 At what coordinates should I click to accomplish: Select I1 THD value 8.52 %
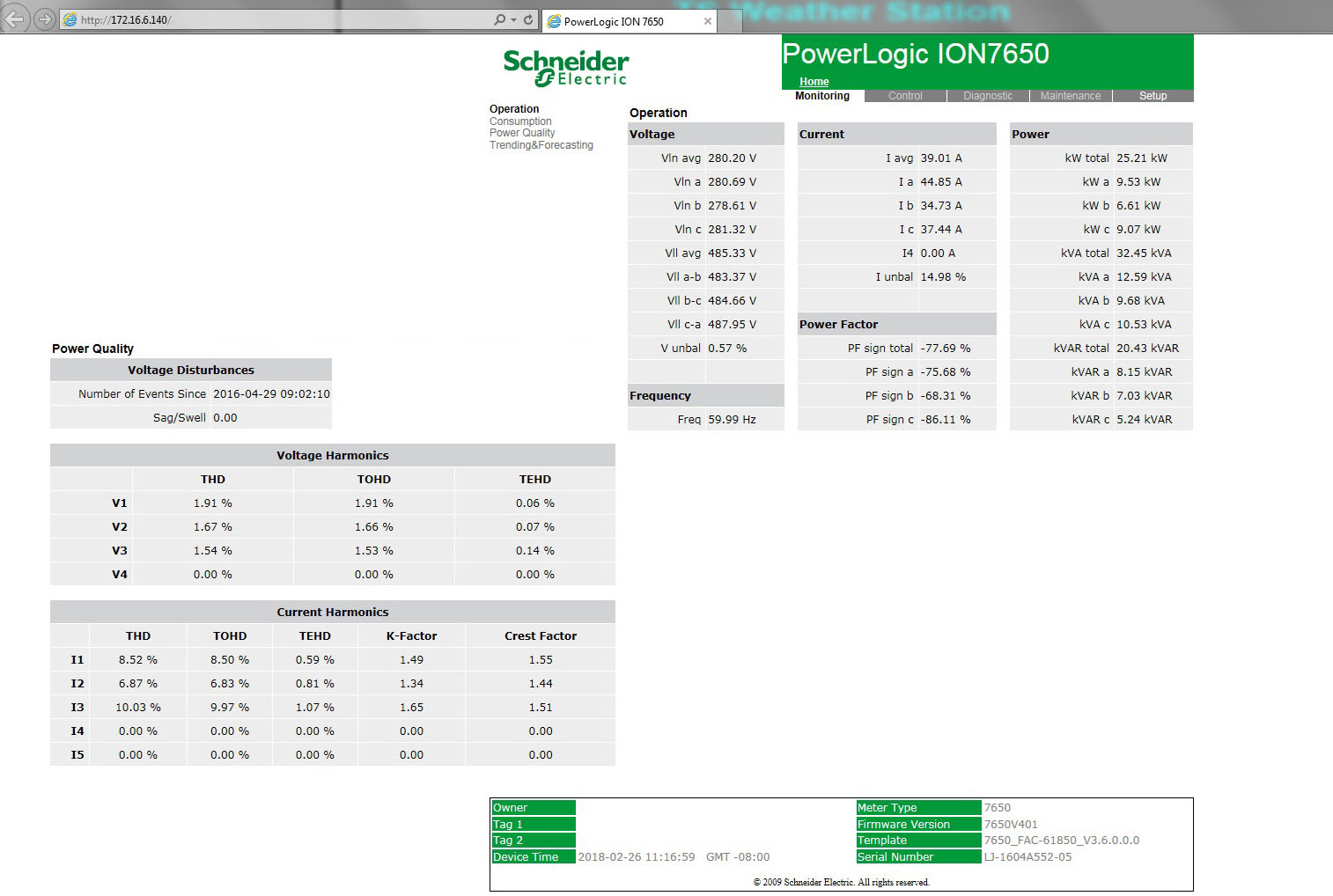(138, 660)
